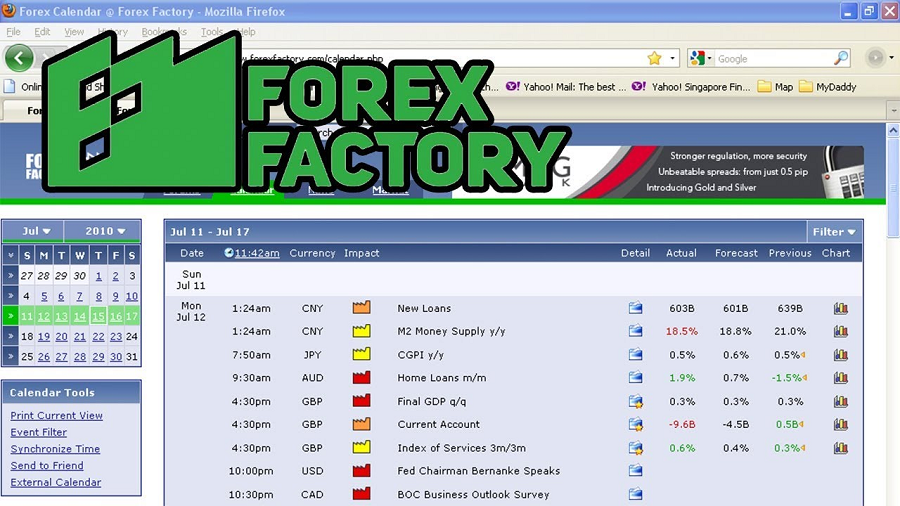Select week row arrow for Jul 18
This screenshot has height=506, width=900.
[10, 336]
